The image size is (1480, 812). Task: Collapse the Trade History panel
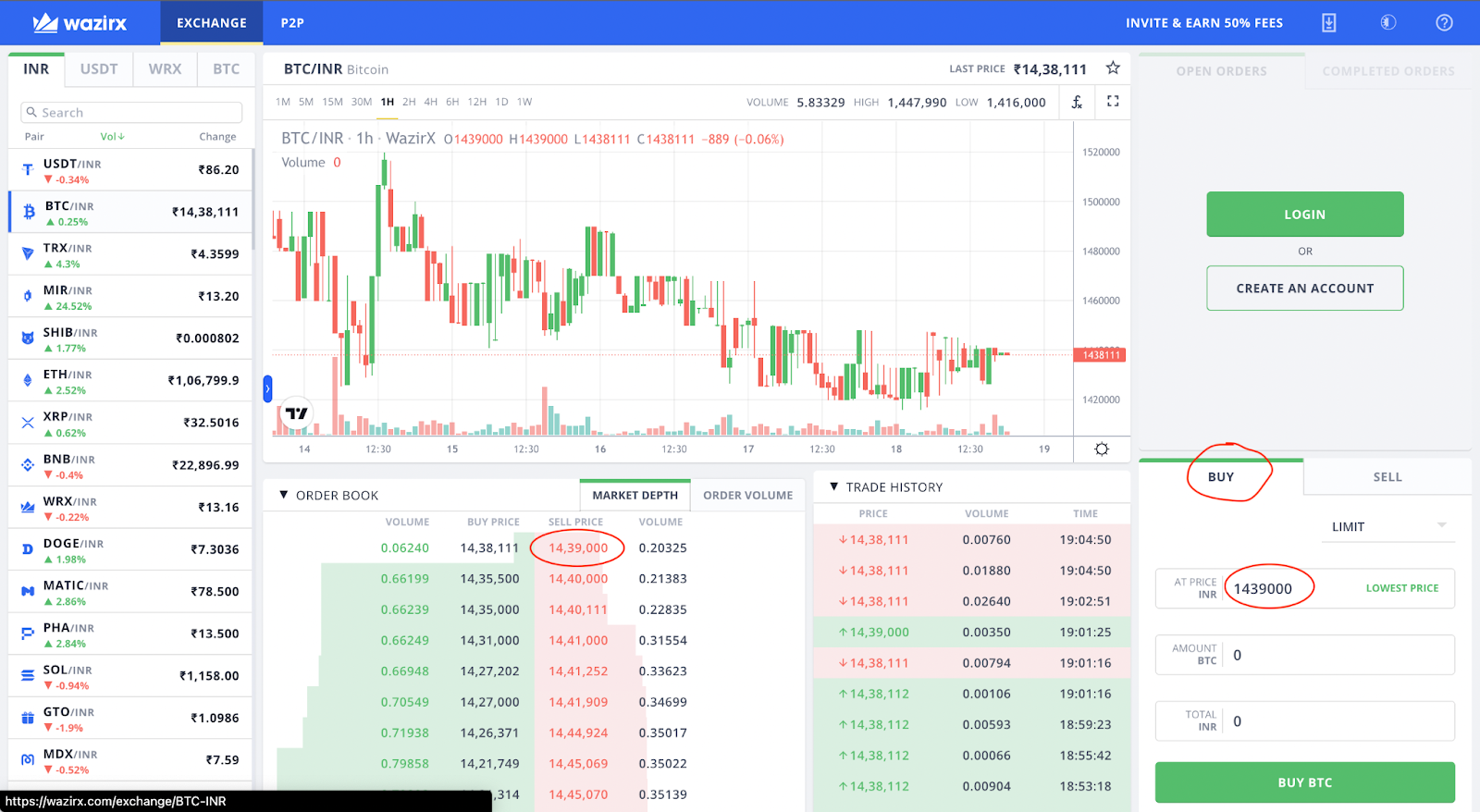(x=833, y=486)
